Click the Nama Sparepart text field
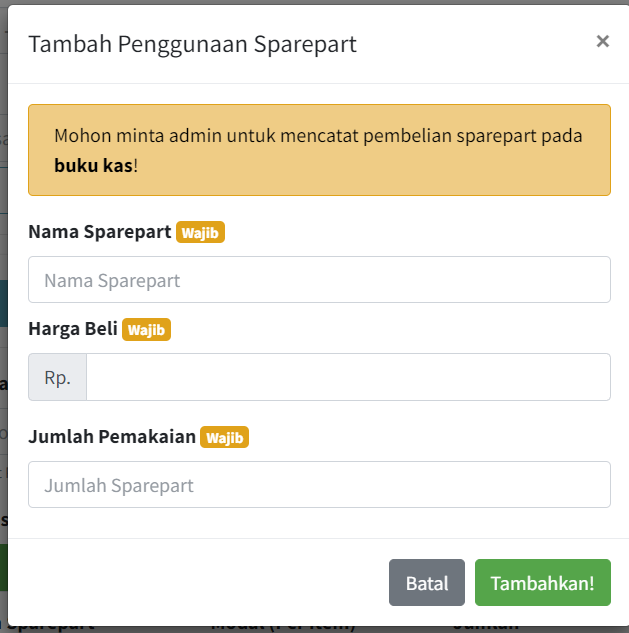 tap(319, 280)
